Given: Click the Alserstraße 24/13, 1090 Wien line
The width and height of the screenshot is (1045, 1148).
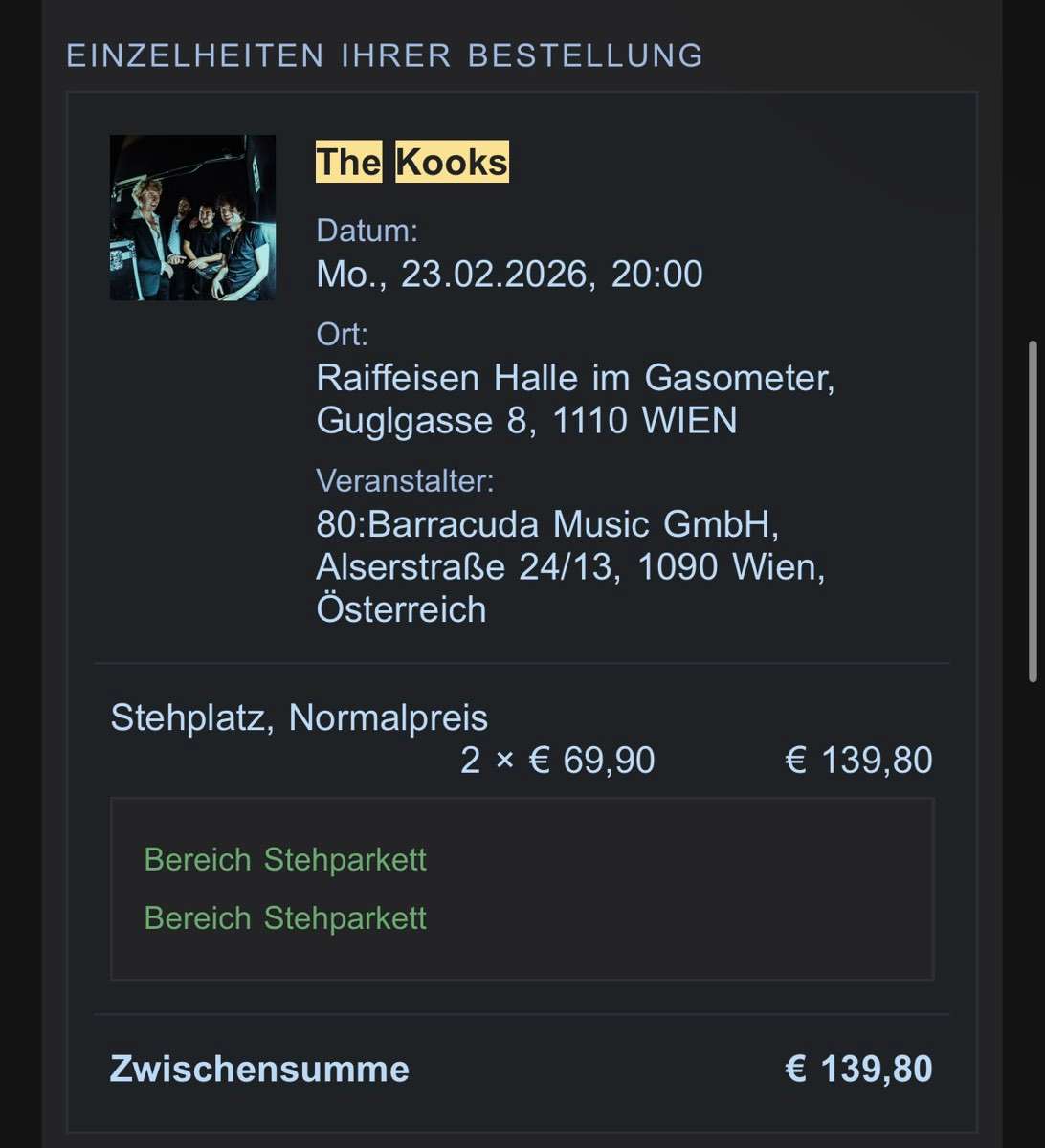Looking at the screenshot, I should coord(570,567).
